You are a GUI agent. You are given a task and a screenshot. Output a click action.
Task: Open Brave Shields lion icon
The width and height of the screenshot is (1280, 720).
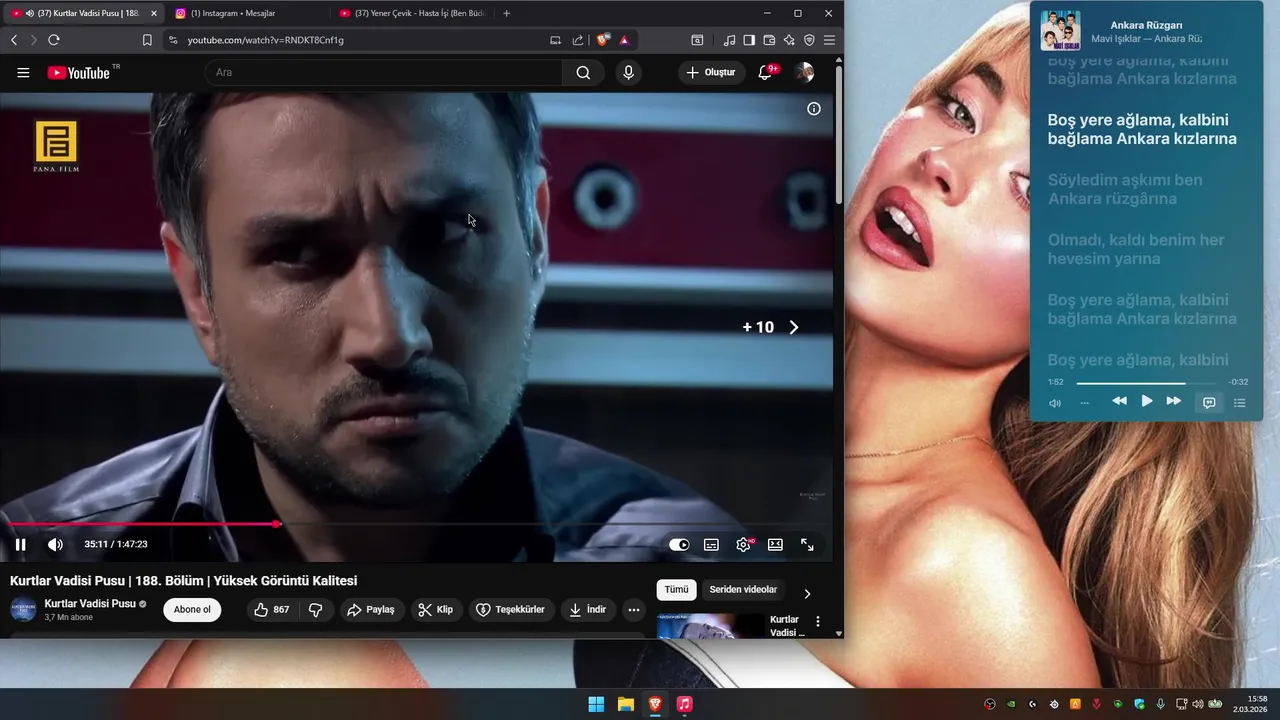[603, 40]
